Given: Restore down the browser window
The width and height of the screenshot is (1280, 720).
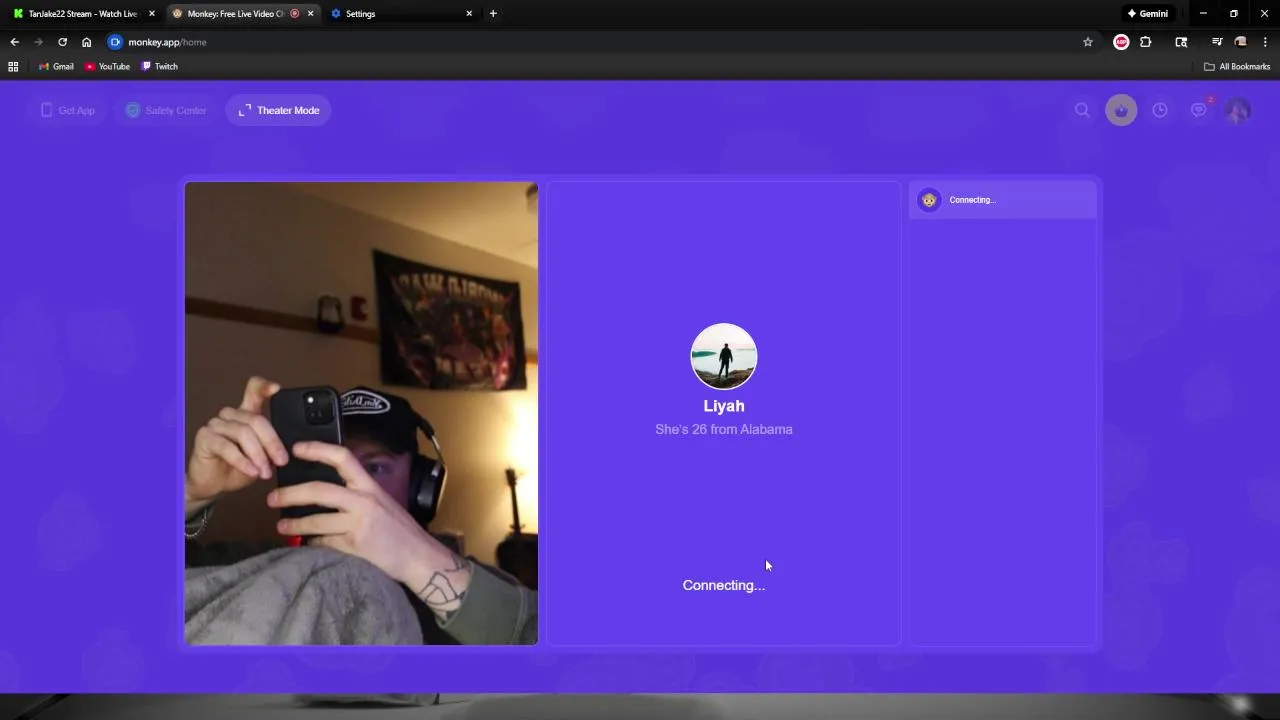Looking at the screenshot, I should (1234, 14).
